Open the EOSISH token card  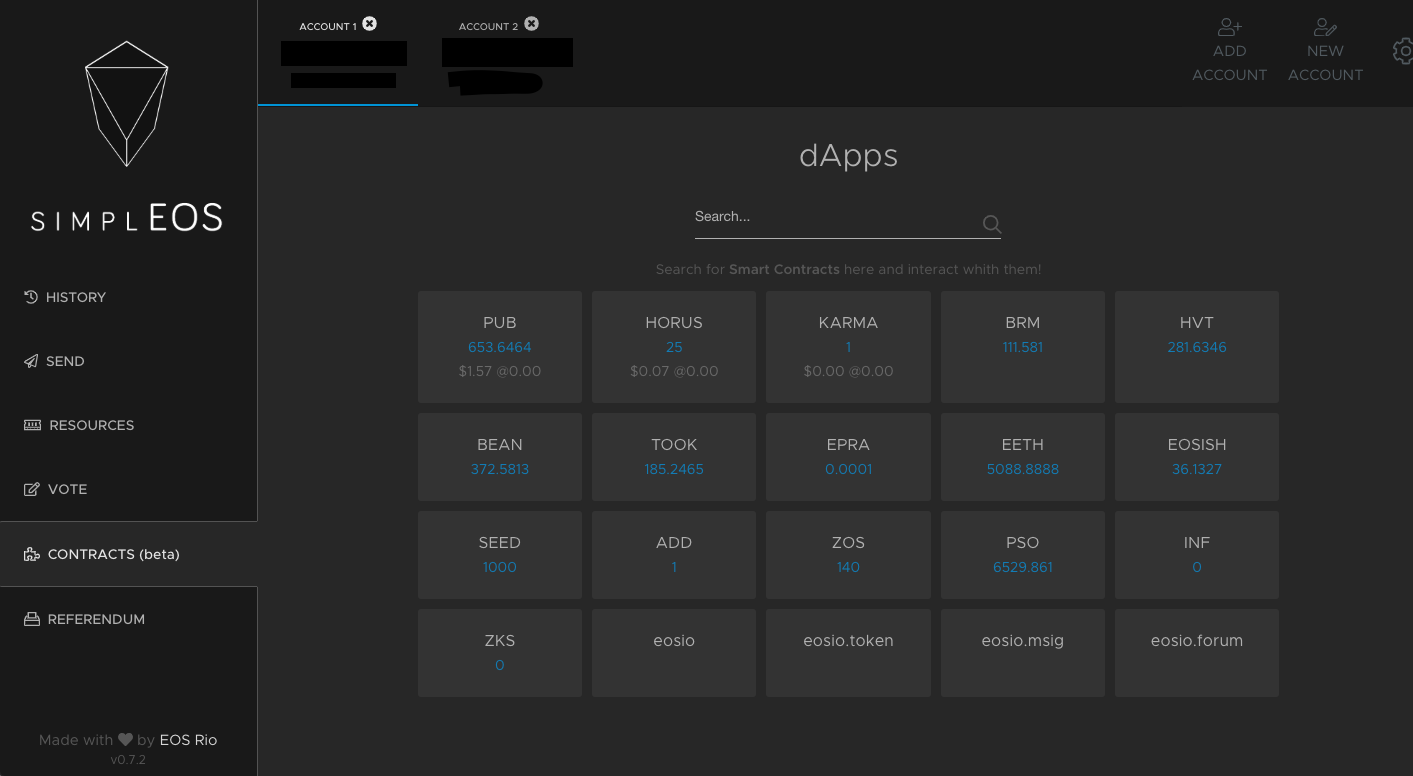[x=1197, y=457]
